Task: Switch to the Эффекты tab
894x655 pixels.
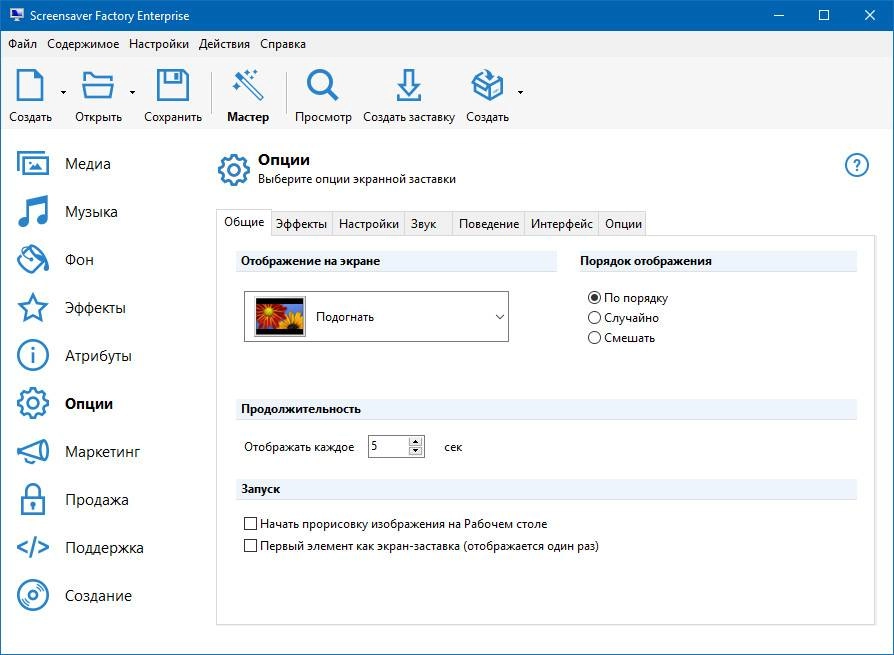Action: (x=301, y=224)
